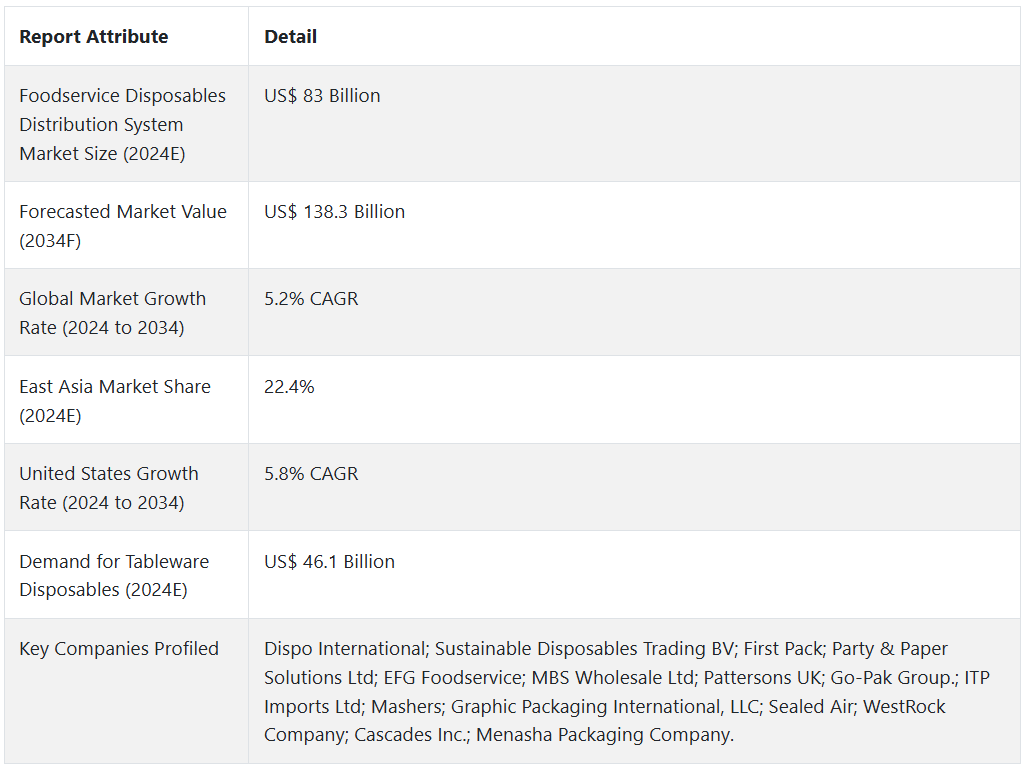
Task: Select the "United States Growth Rate" cell
Action: [x=109, y=488]
